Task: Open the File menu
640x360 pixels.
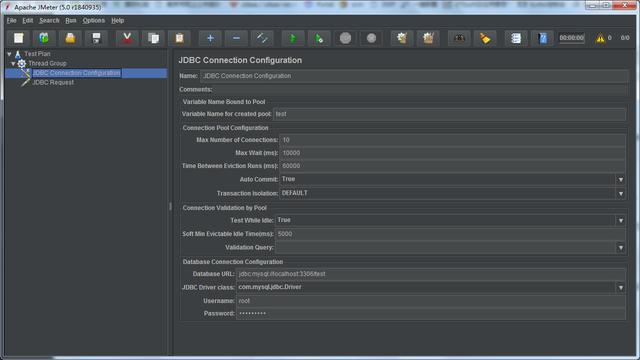Action: (x=11, y=20)
